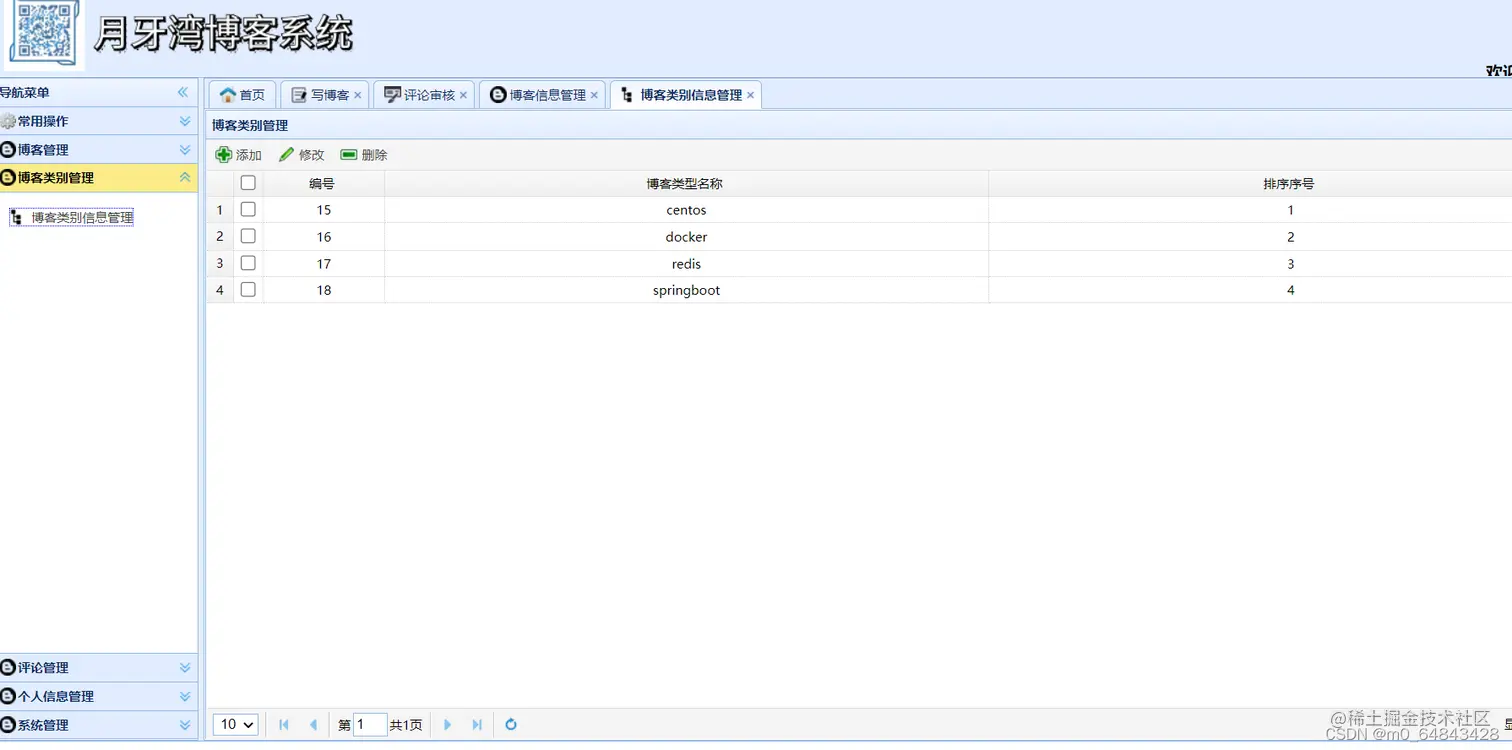Click the home icon on 首页 tab

228,95
